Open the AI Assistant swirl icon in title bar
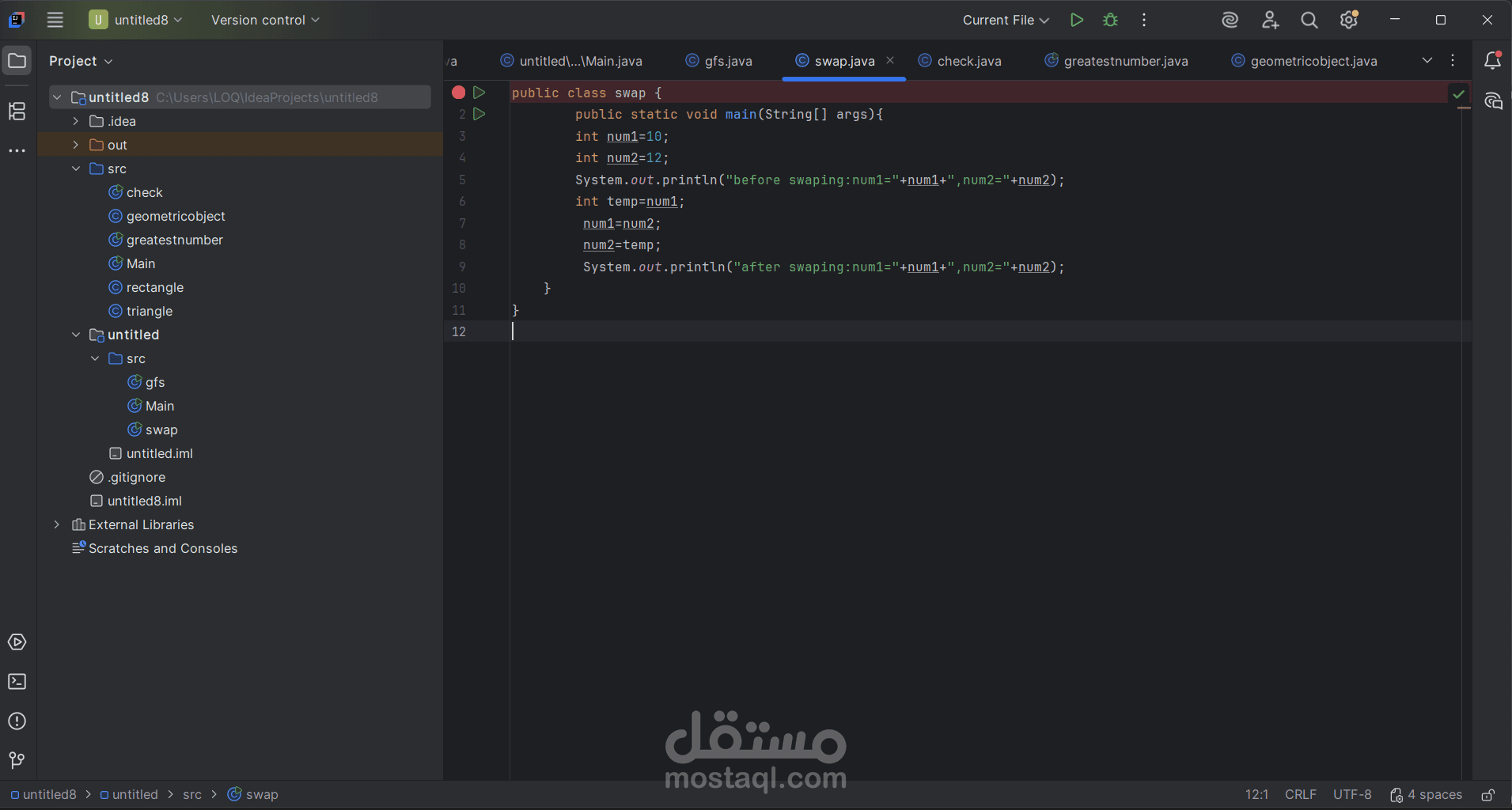 [x=1230, y=20]
